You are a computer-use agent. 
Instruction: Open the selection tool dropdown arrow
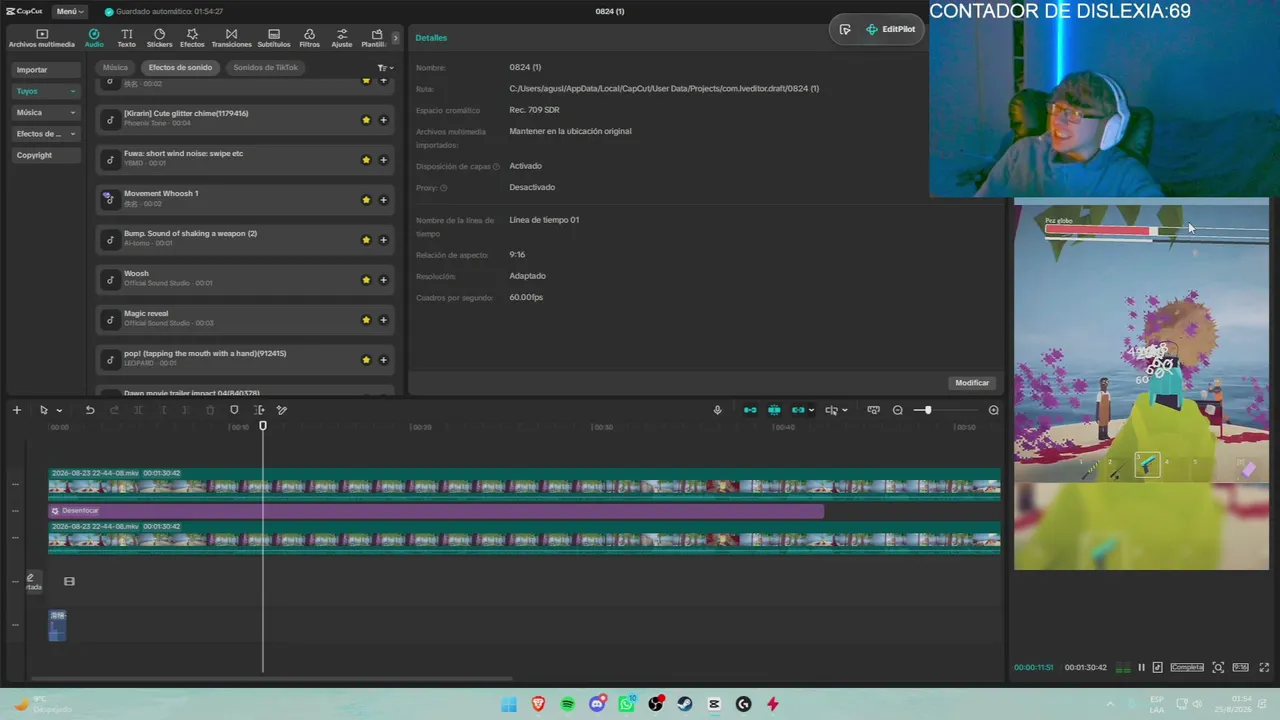[x=59, y=410]
